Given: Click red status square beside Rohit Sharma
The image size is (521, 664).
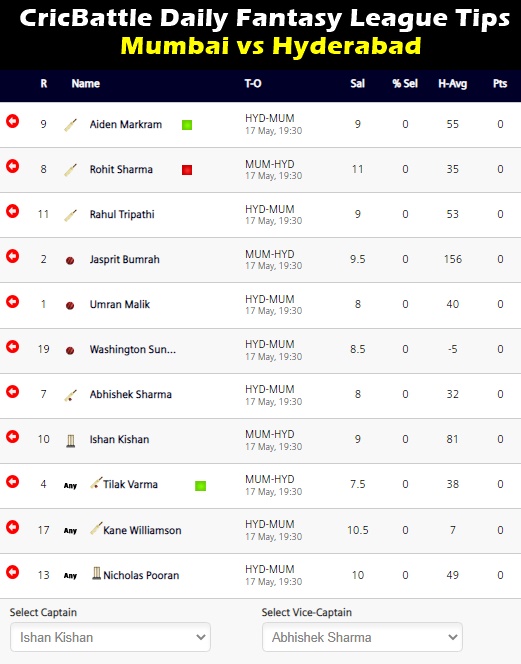Looking at the screenshot, I should [187, 170].
